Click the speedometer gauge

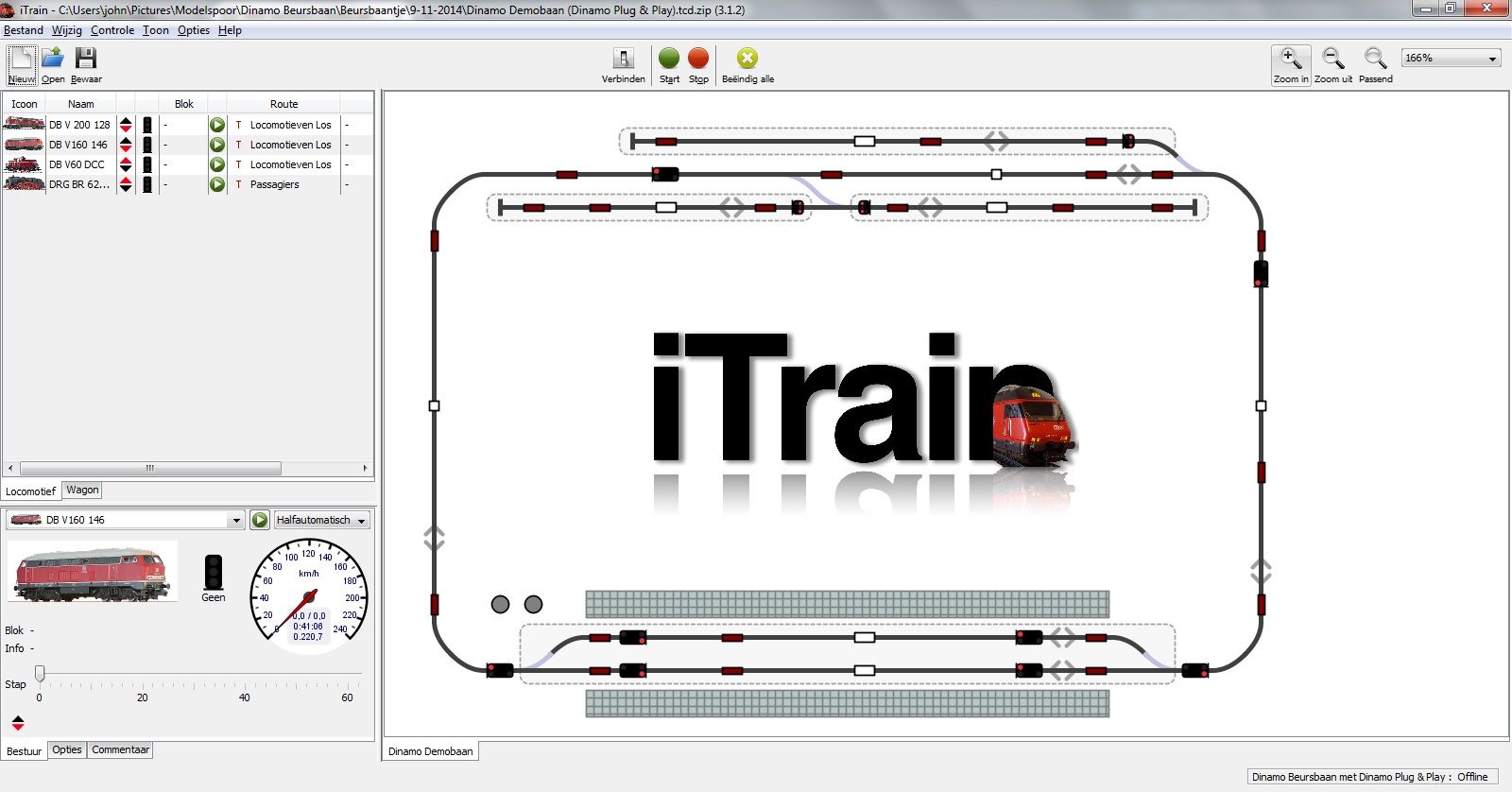point(308,595)
